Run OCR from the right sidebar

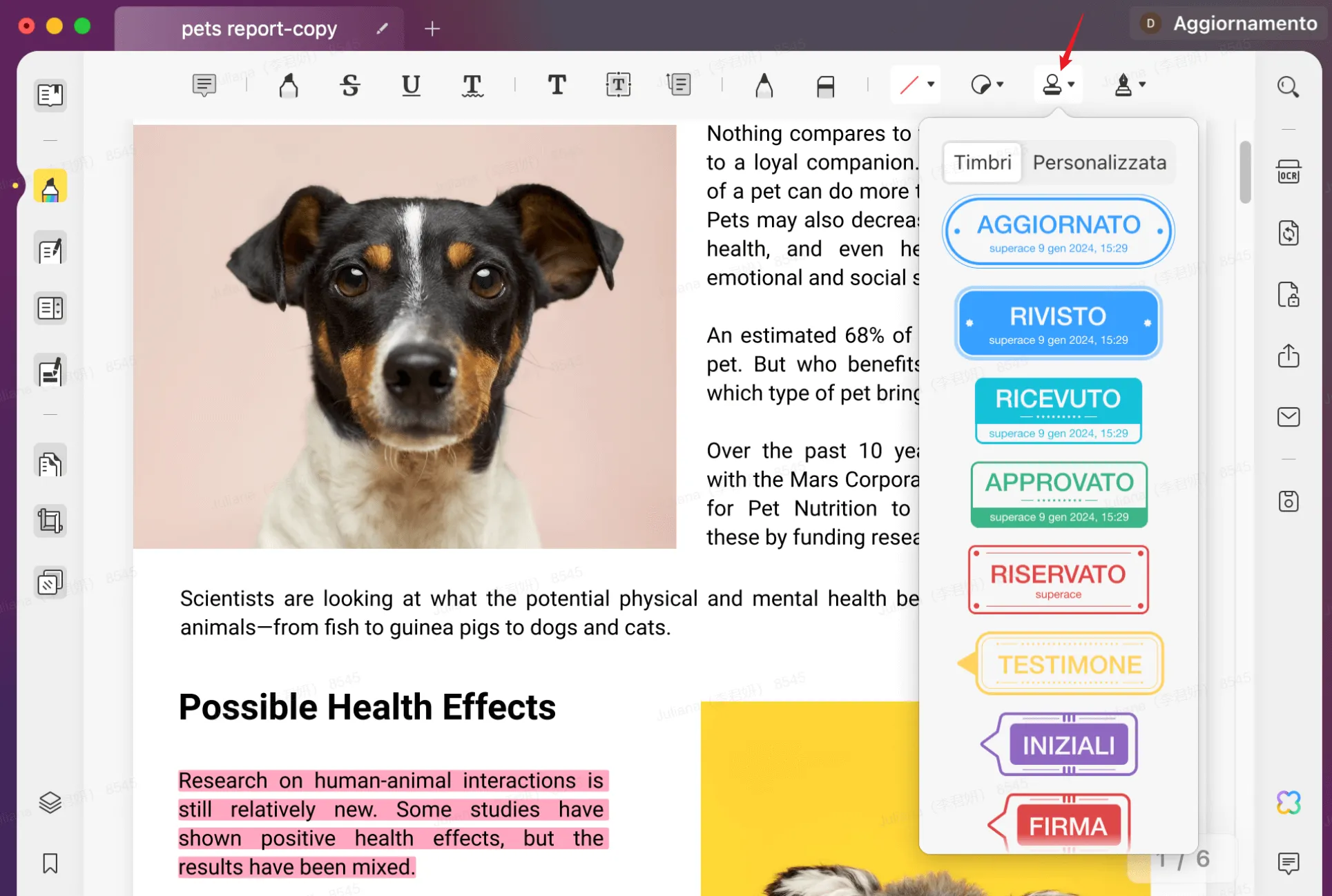(1288, 172)
